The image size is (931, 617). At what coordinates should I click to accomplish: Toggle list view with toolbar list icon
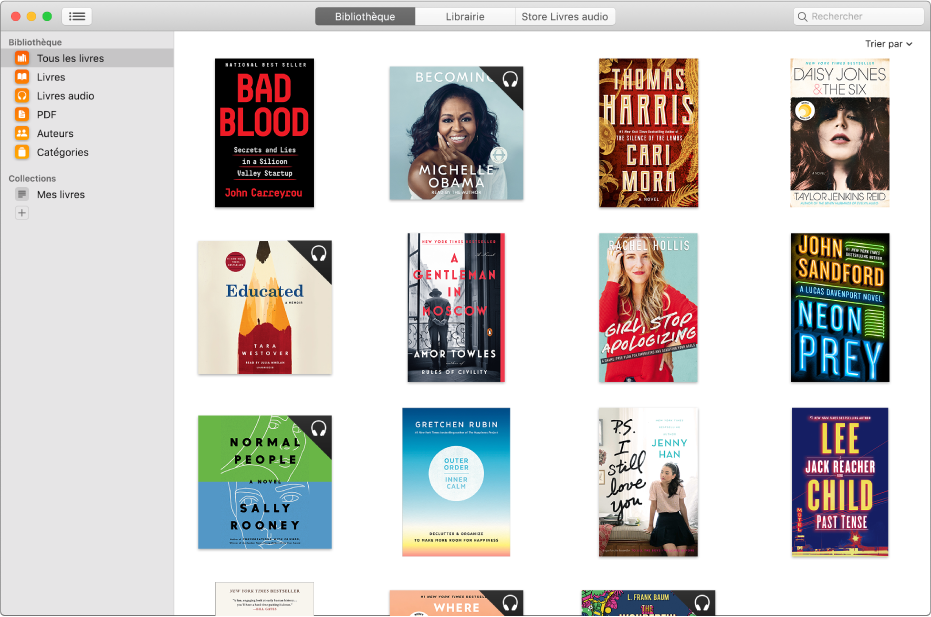click(x=77, y=16)
